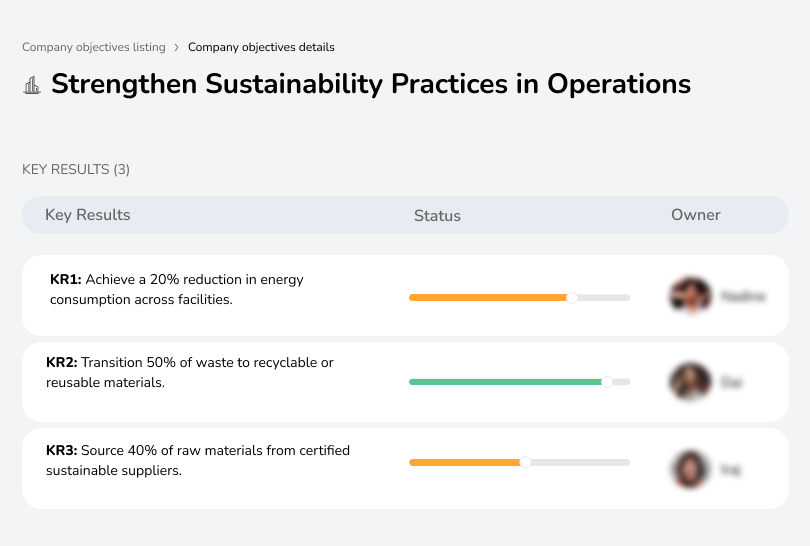810x546 pixels.
Task: Open KR2 recyclable waste transition key result
Action: [x=190, y=372]
